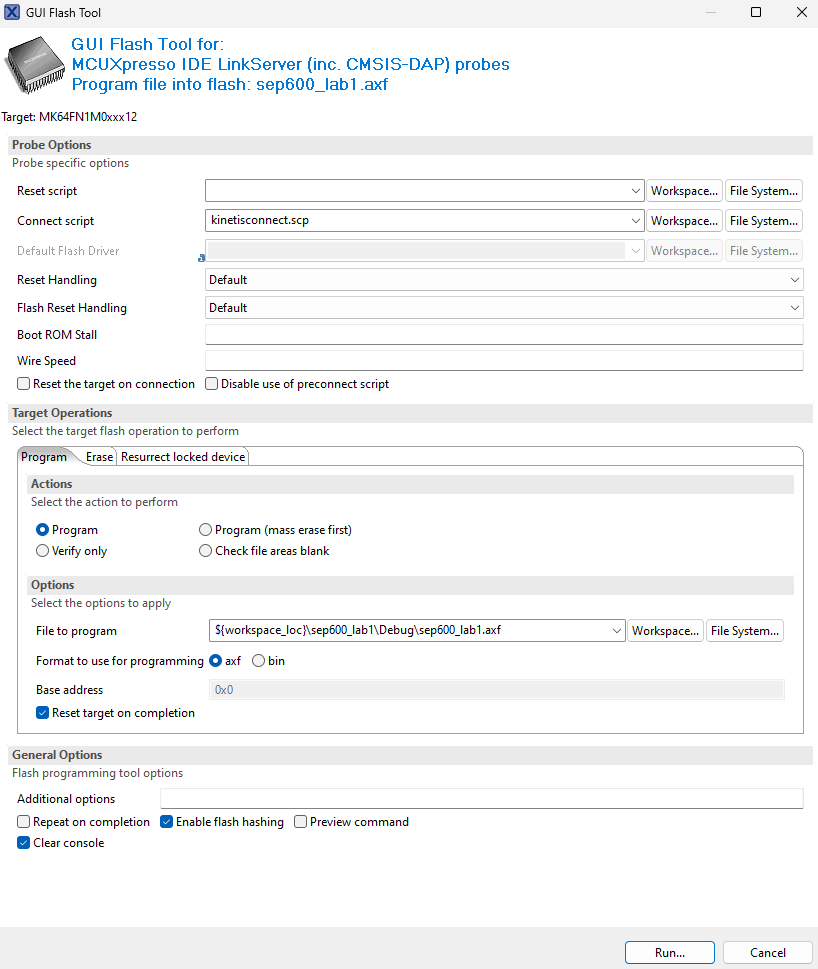This screenshot has height=969, width=818.
Task: Open the Resurrect locked device tab
Action: point(182,456)
